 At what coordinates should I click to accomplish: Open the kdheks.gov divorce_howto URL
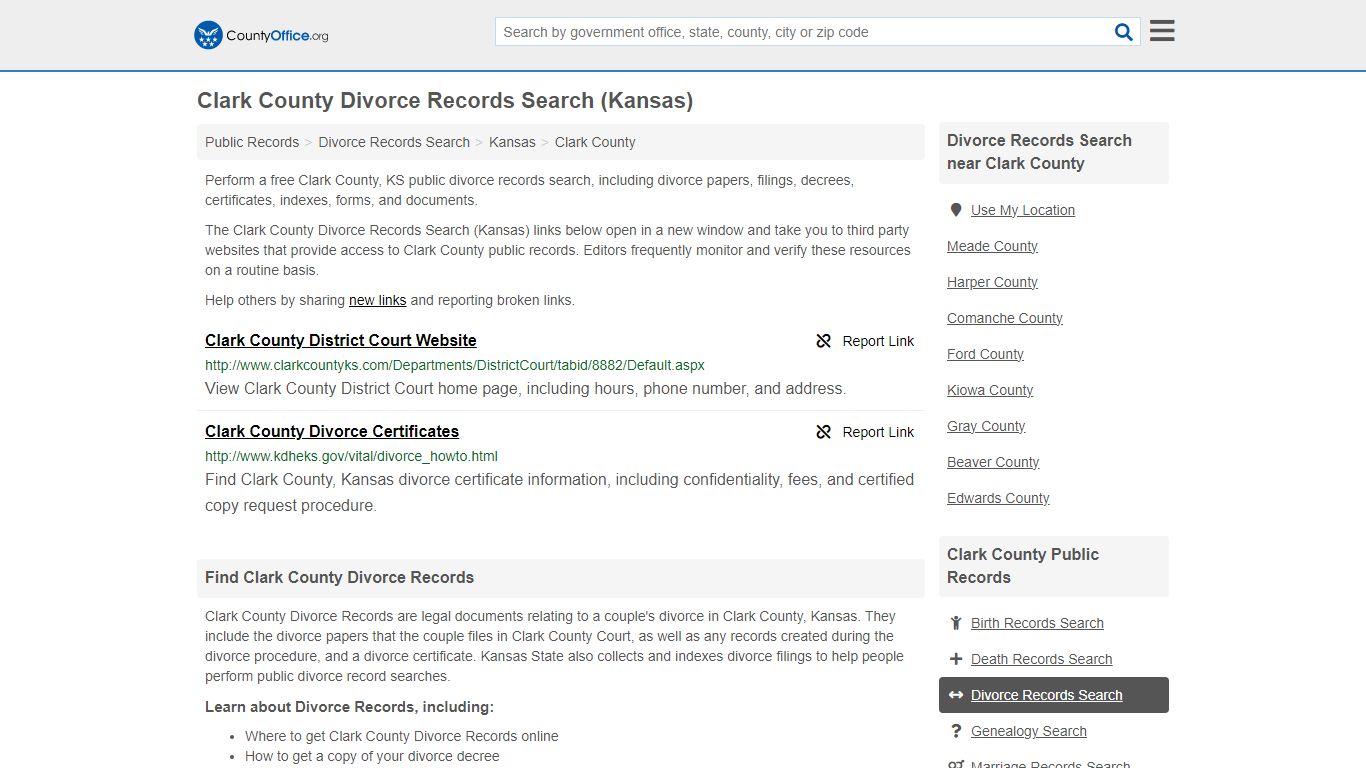351,456
